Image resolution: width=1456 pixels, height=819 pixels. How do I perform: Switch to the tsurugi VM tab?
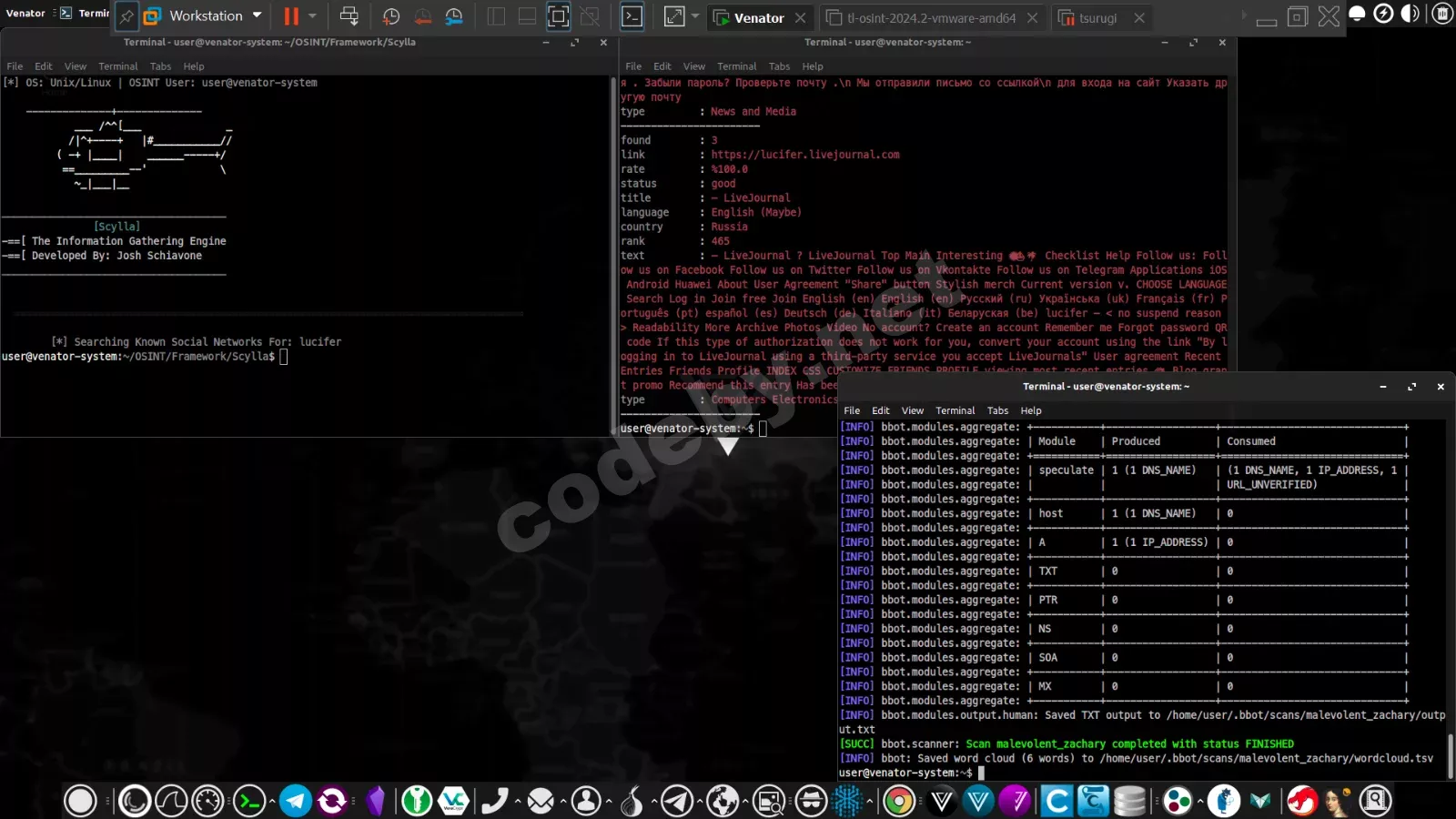(1101, 17)
